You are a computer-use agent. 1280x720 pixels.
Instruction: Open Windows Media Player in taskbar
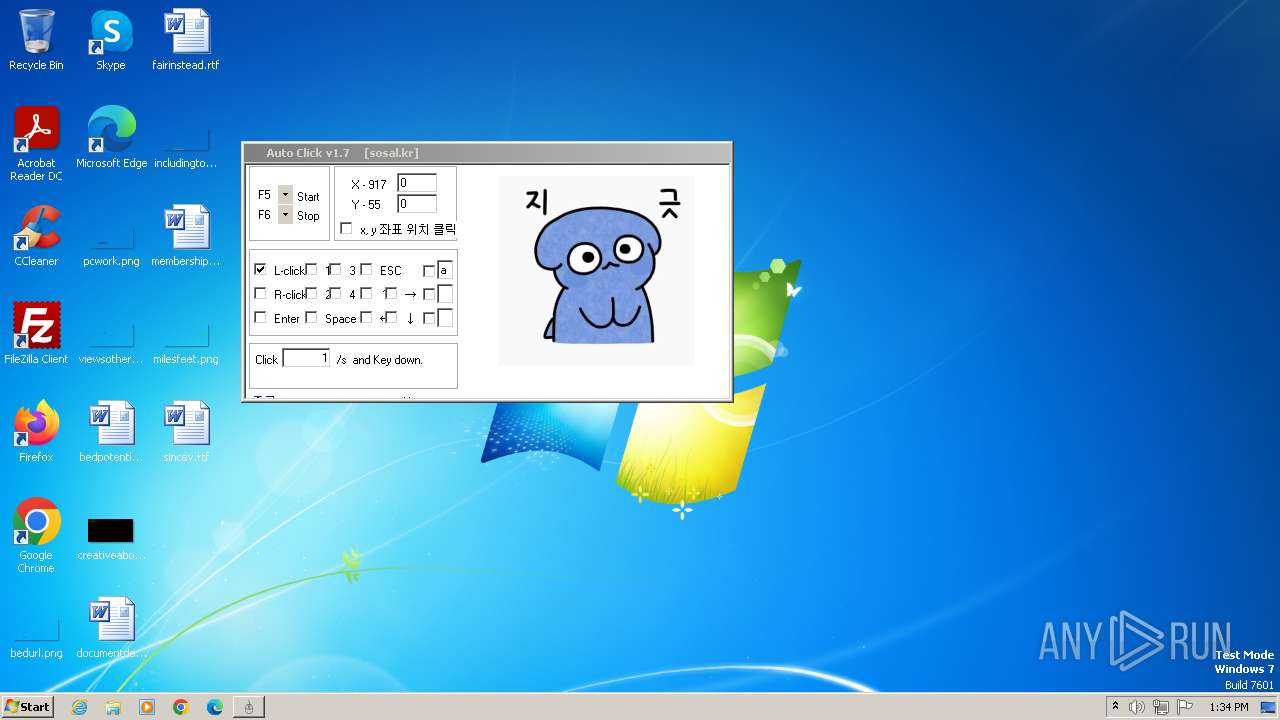pos(147,707)
